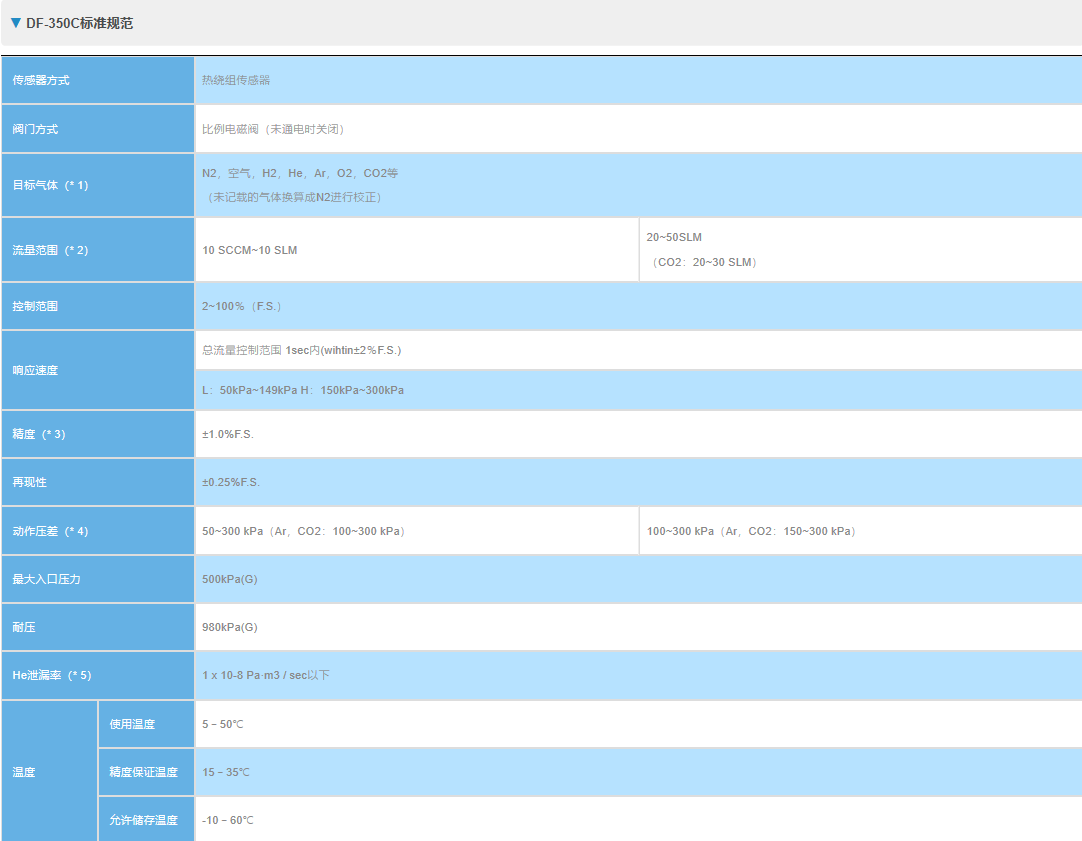Select the 动作压差（* 4）header
1082x841 pixels.
(x=98, y=531)
